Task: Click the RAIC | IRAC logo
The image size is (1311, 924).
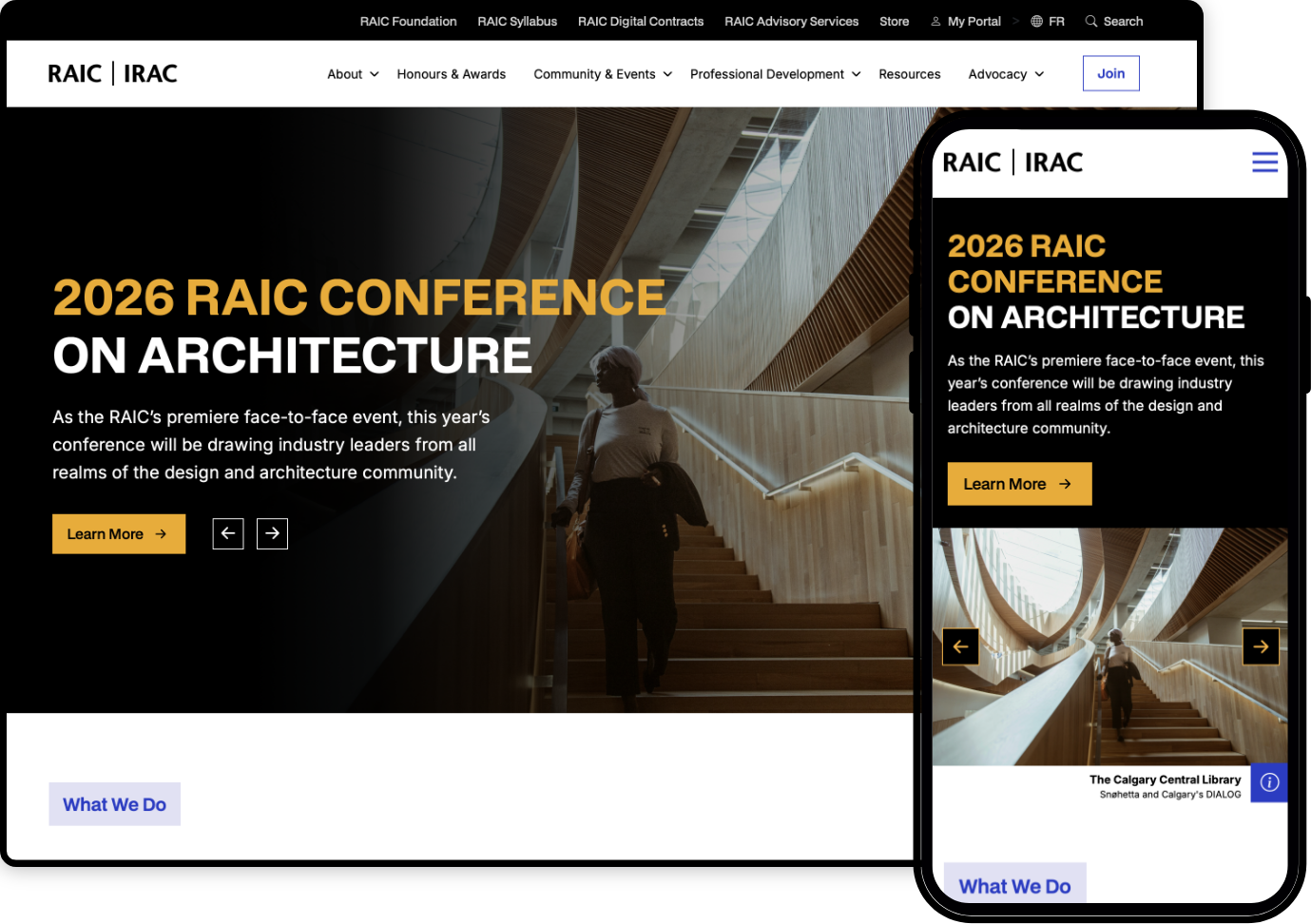Action: [112, 73]
